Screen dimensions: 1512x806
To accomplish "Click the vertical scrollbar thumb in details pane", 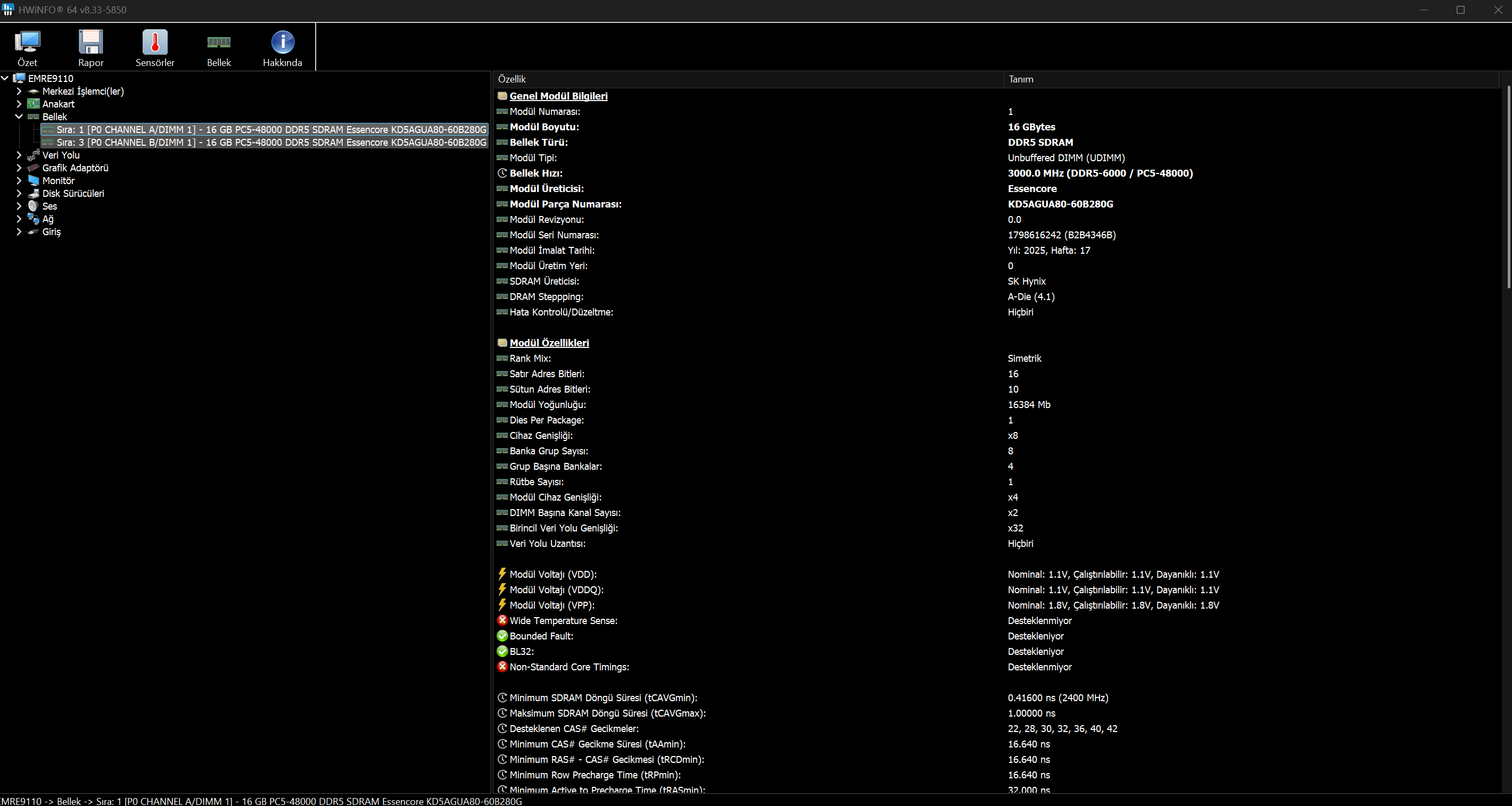I will 1508,187.
